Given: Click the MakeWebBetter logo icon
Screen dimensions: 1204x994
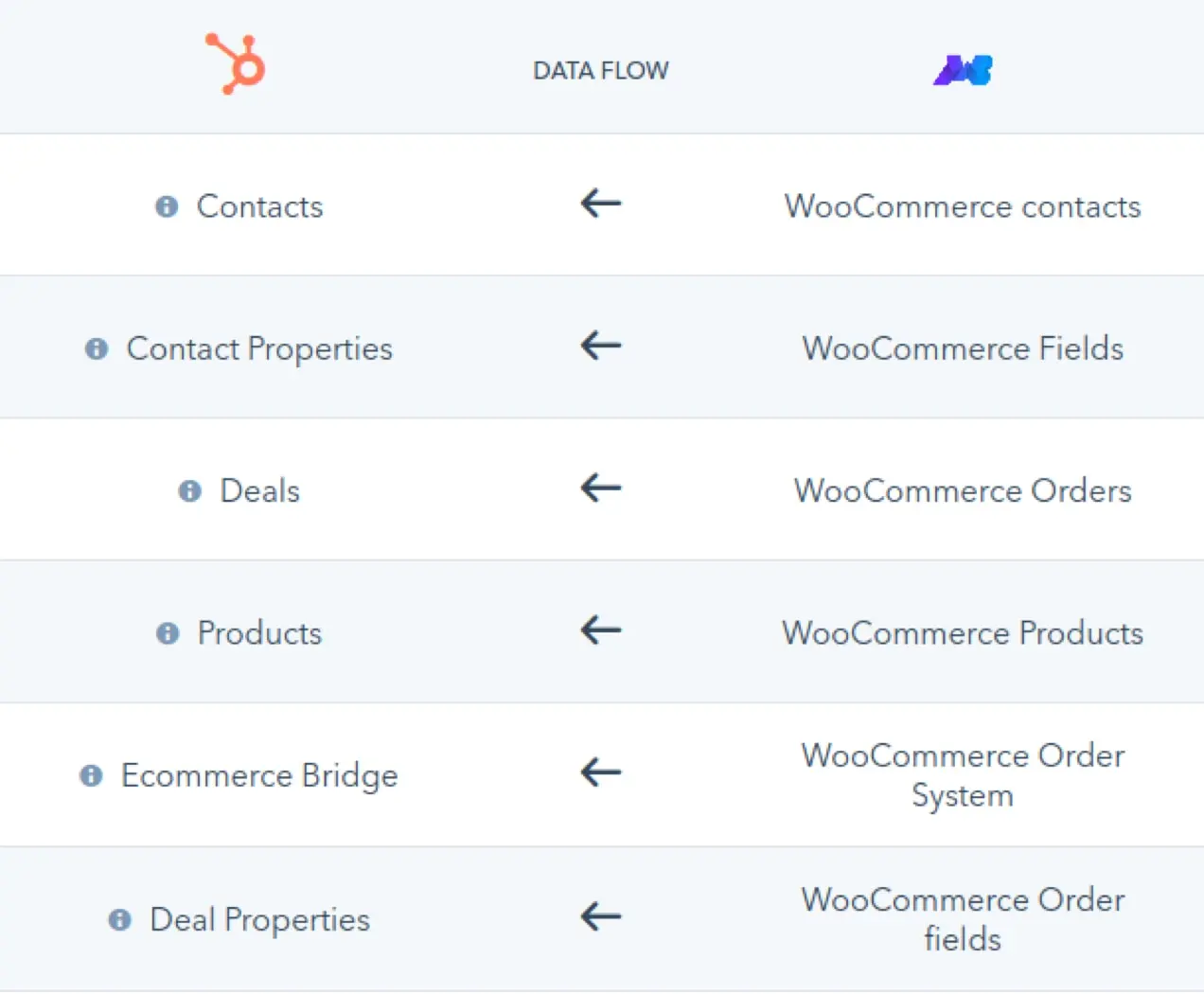Looking at the screenshot, I should click(963, 70).
